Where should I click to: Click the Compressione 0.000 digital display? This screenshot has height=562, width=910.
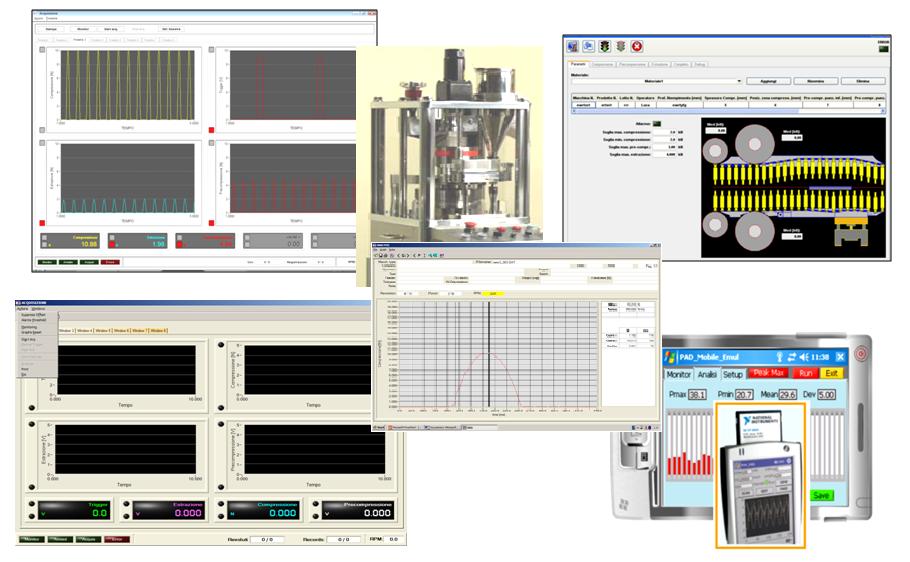coord(263,510)
